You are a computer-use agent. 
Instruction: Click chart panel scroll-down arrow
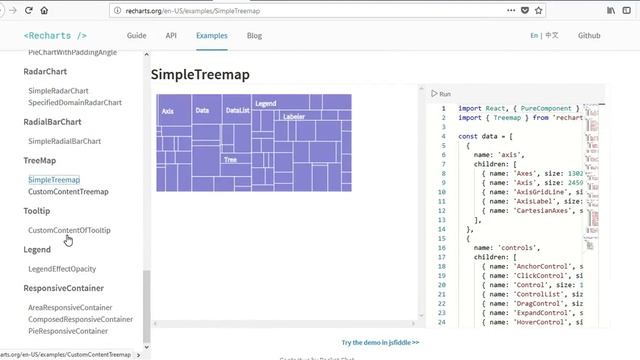coord(422,316)
